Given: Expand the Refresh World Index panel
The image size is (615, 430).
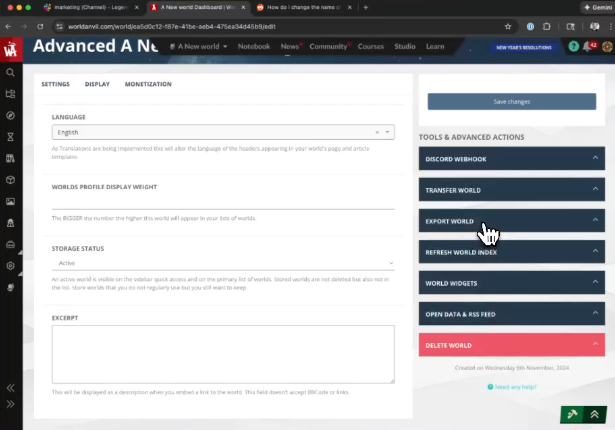Looking at the screenshot, I should point(511,251).
